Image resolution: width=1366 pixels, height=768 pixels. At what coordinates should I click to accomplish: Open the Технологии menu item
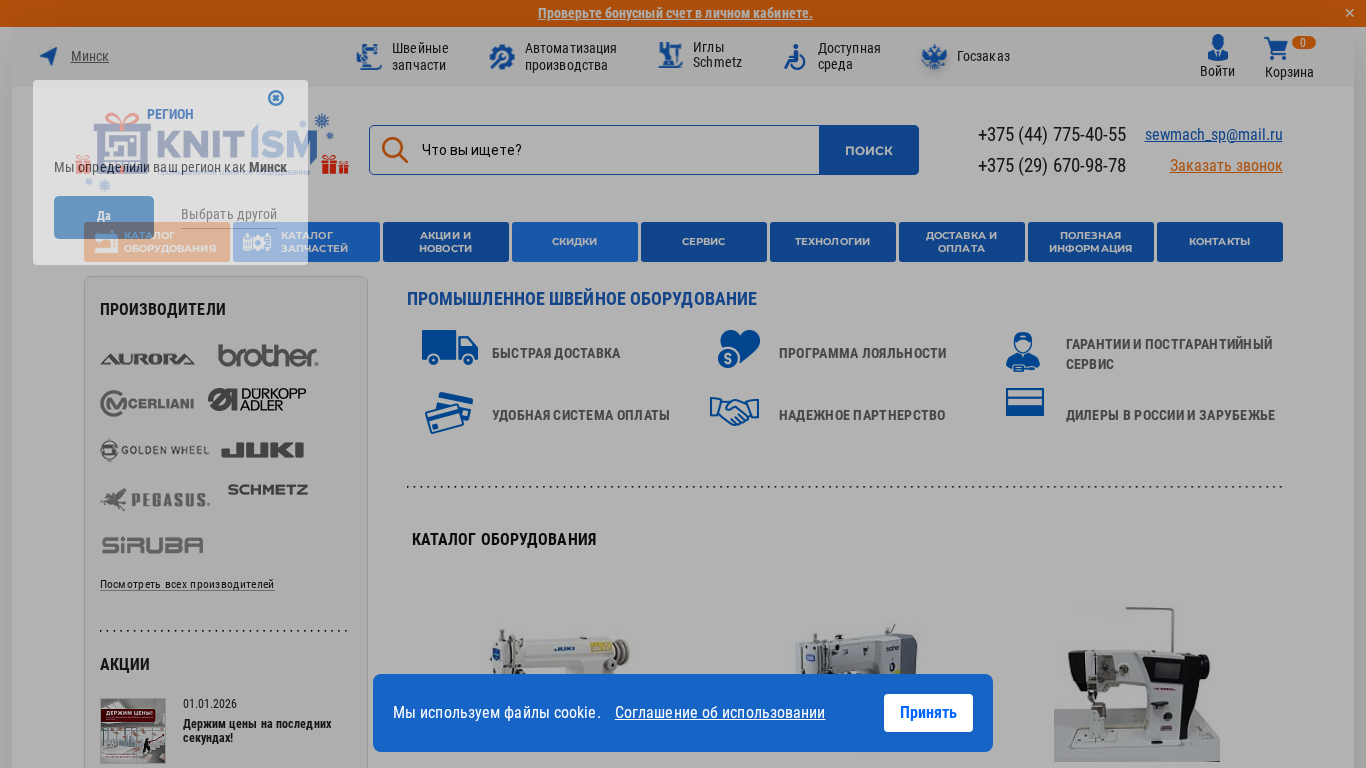pos(833,242)
